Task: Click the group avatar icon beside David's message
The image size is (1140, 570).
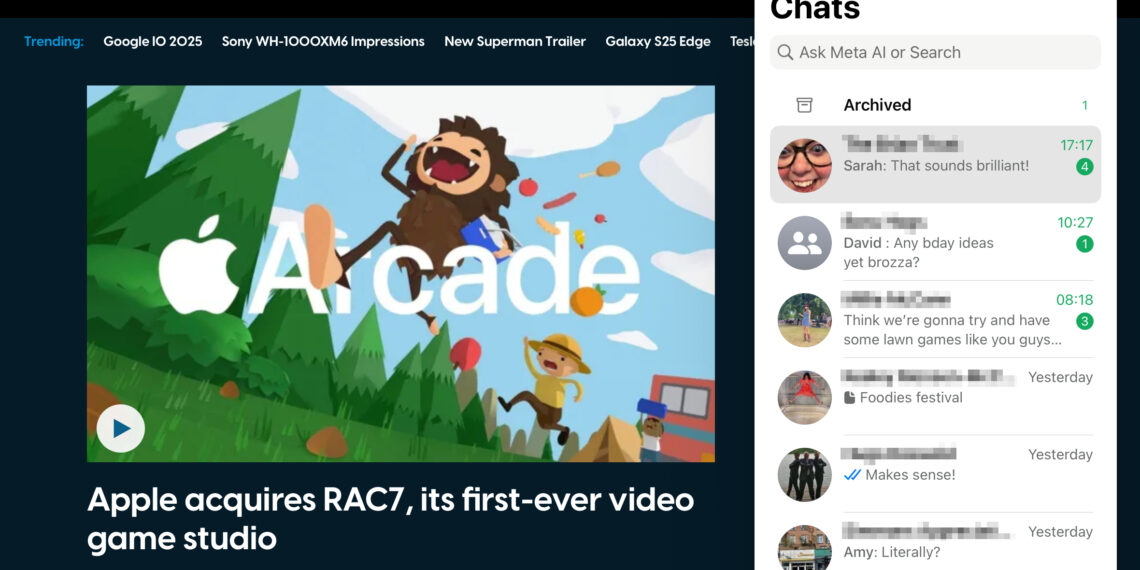Action: (x=804, y=243)
